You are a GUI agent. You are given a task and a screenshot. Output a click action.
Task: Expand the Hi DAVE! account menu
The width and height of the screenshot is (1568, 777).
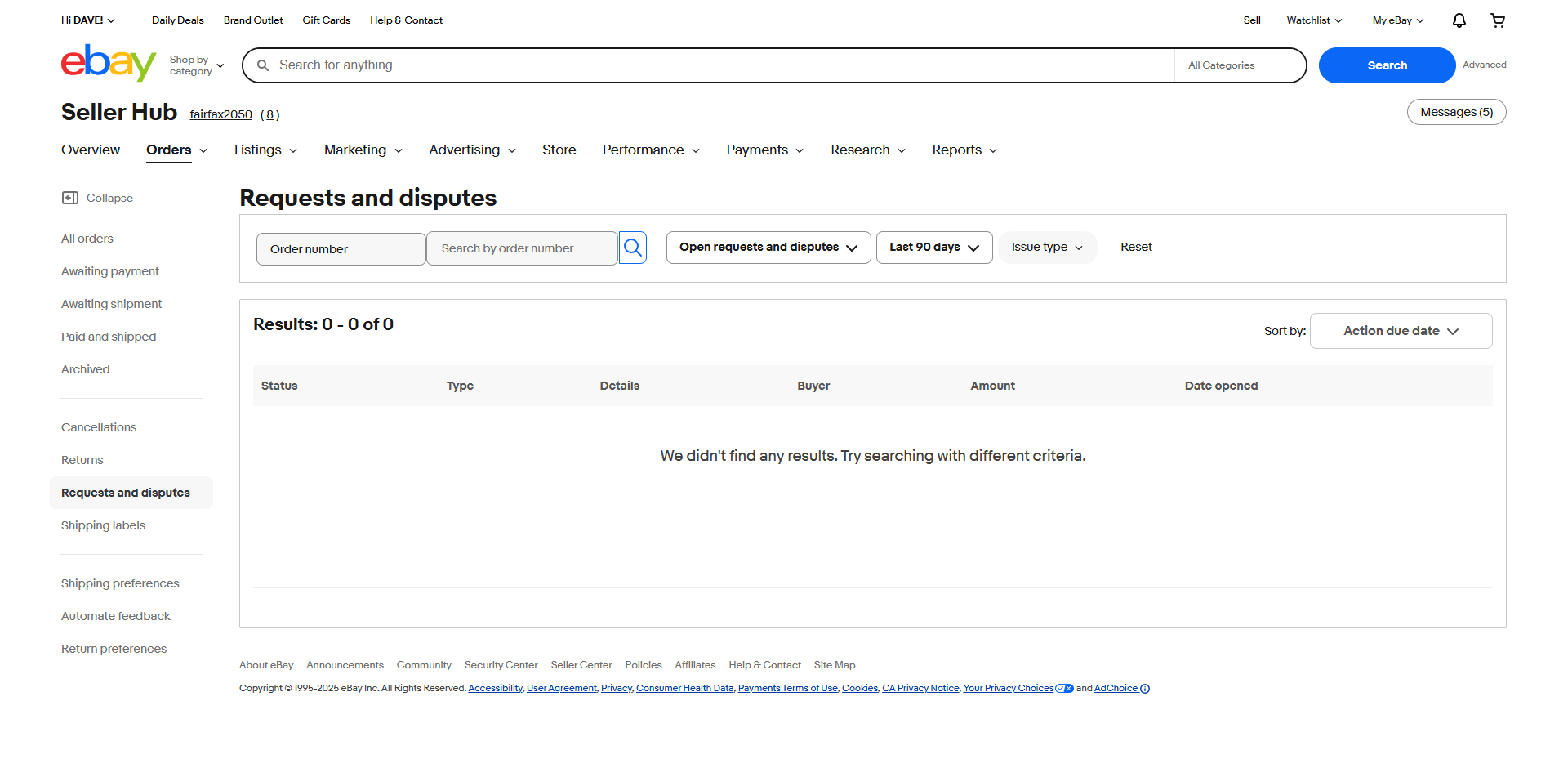coord(88,20)
